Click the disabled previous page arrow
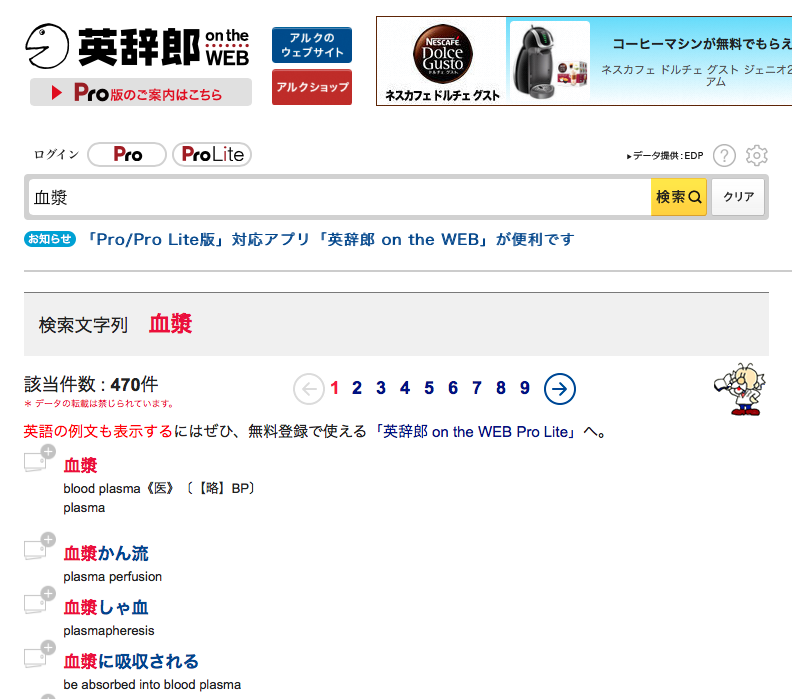The height and width of the screenshot is (699, 792). pyautogui.click(x=309, y=389)
